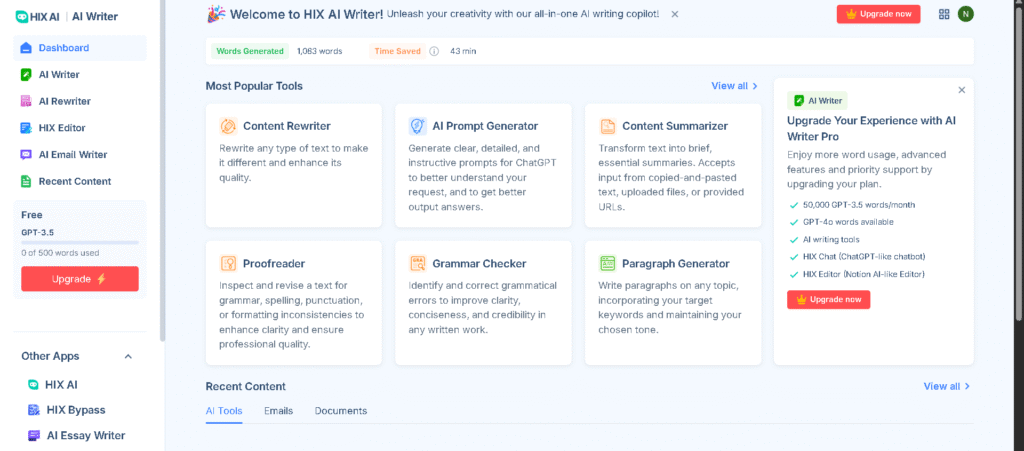Click the Paragraph Generator icon
Screen dimensions: 1024x451
[608, 263]
